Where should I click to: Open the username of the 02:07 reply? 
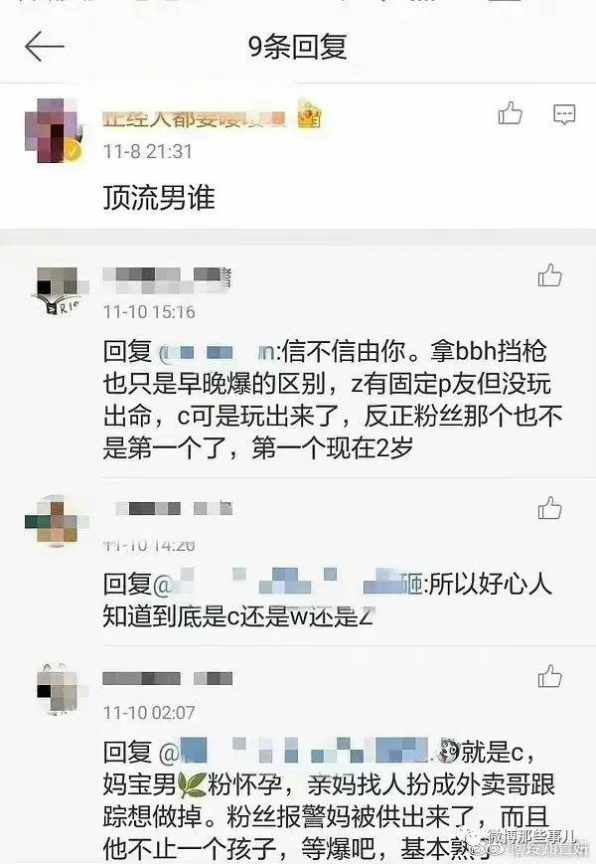[167, 678]
